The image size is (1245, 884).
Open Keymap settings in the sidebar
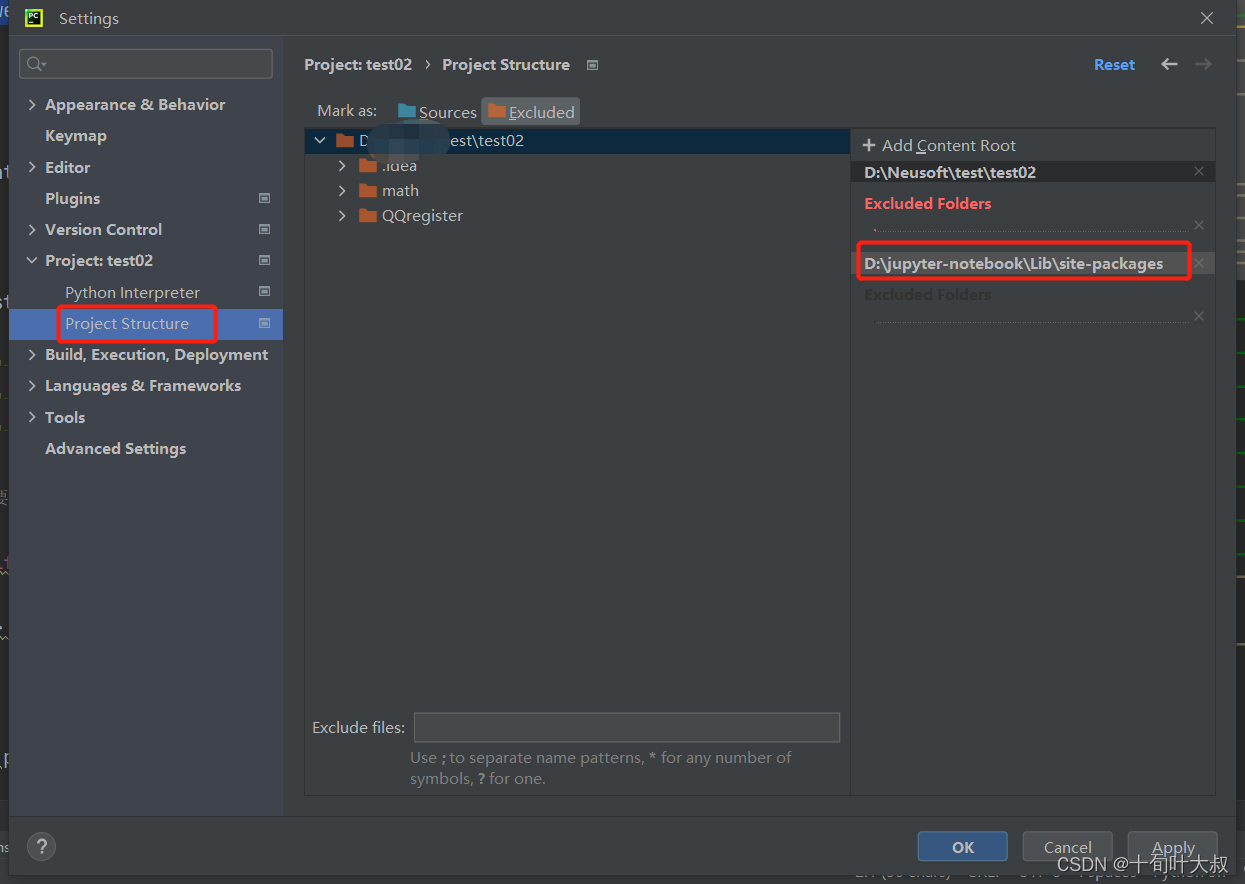point(74,135)
